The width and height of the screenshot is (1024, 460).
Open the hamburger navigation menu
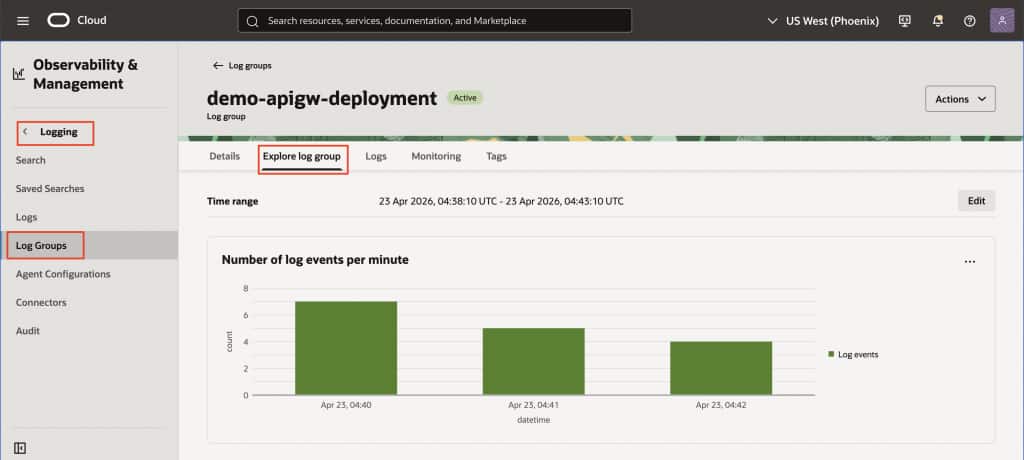tap(23, 20)
